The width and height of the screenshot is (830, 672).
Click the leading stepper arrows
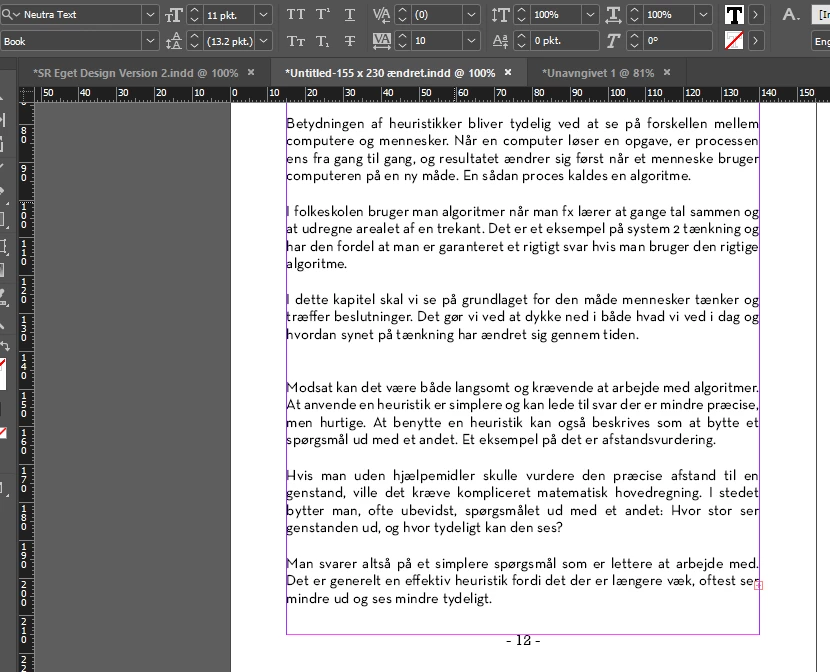tap(194, 41)
